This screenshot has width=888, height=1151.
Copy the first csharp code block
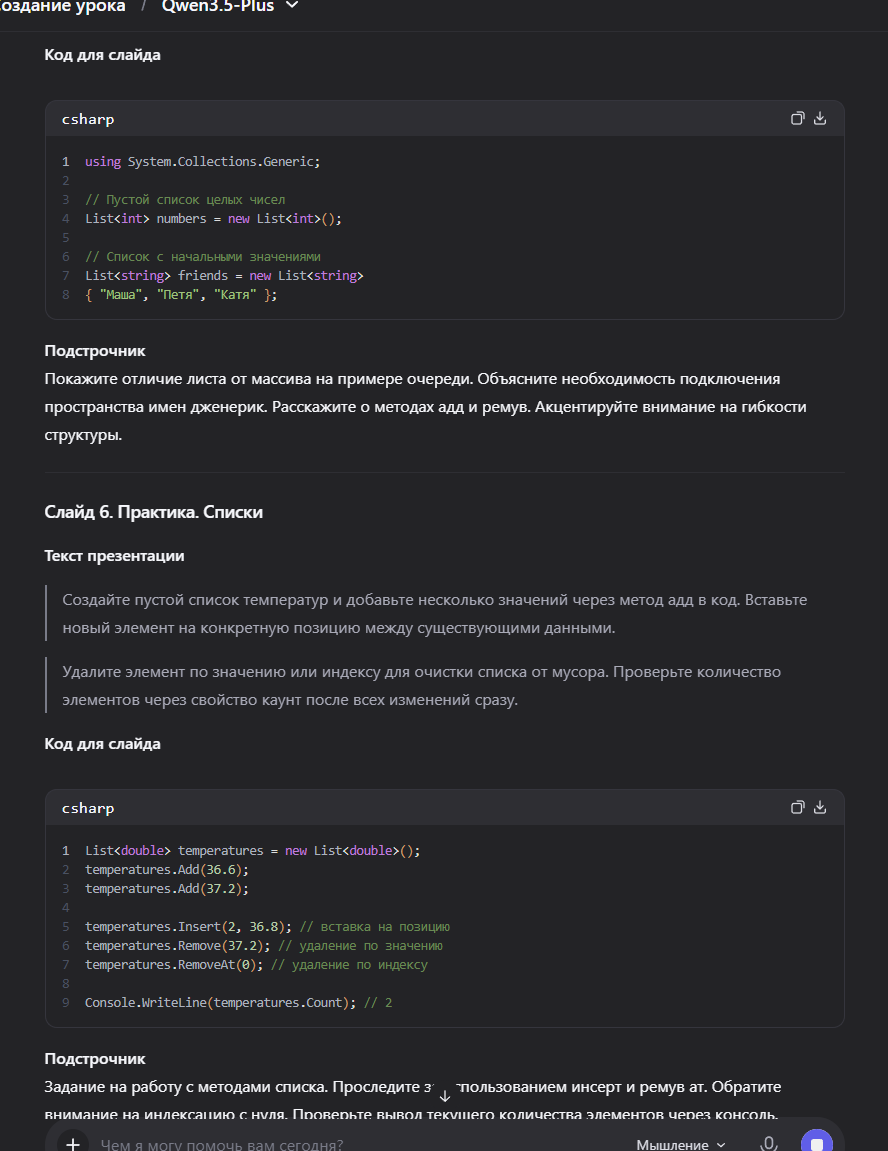coord(797,118)
